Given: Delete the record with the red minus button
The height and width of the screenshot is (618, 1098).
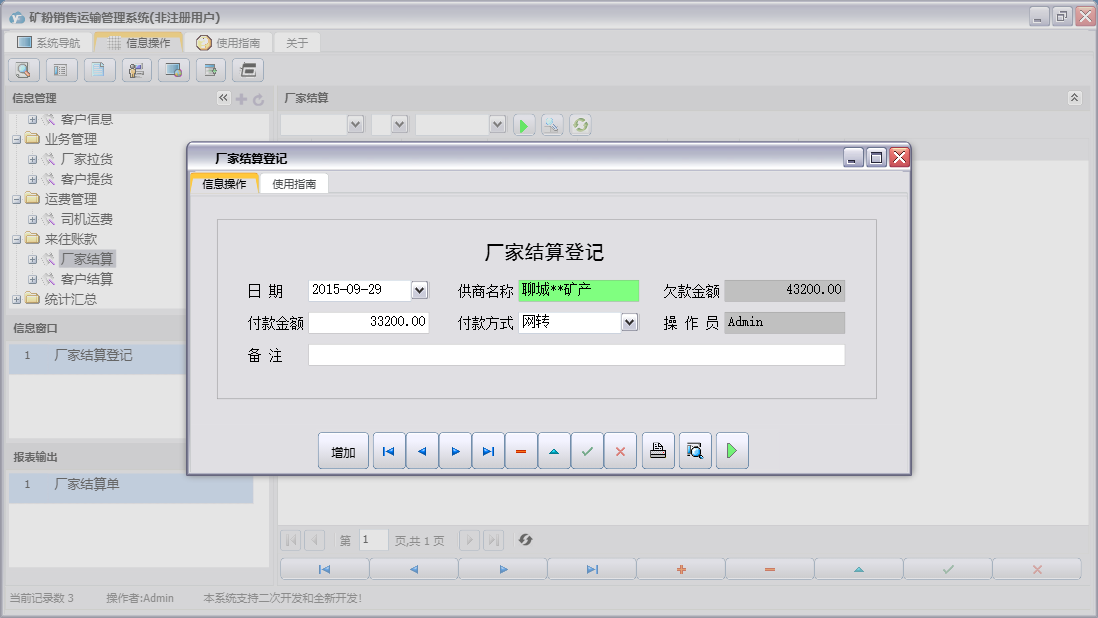Looking at the screenshot, I should 521,452.
